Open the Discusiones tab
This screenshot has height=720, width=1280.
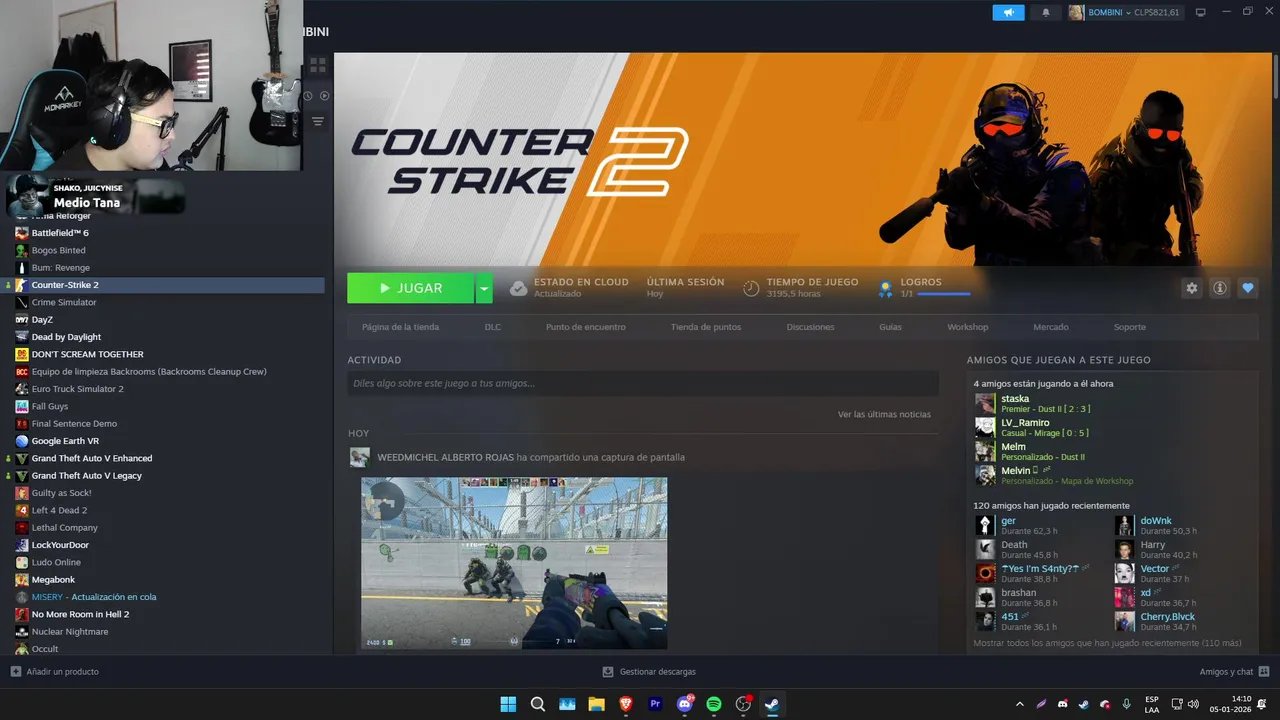pos(811,327)
